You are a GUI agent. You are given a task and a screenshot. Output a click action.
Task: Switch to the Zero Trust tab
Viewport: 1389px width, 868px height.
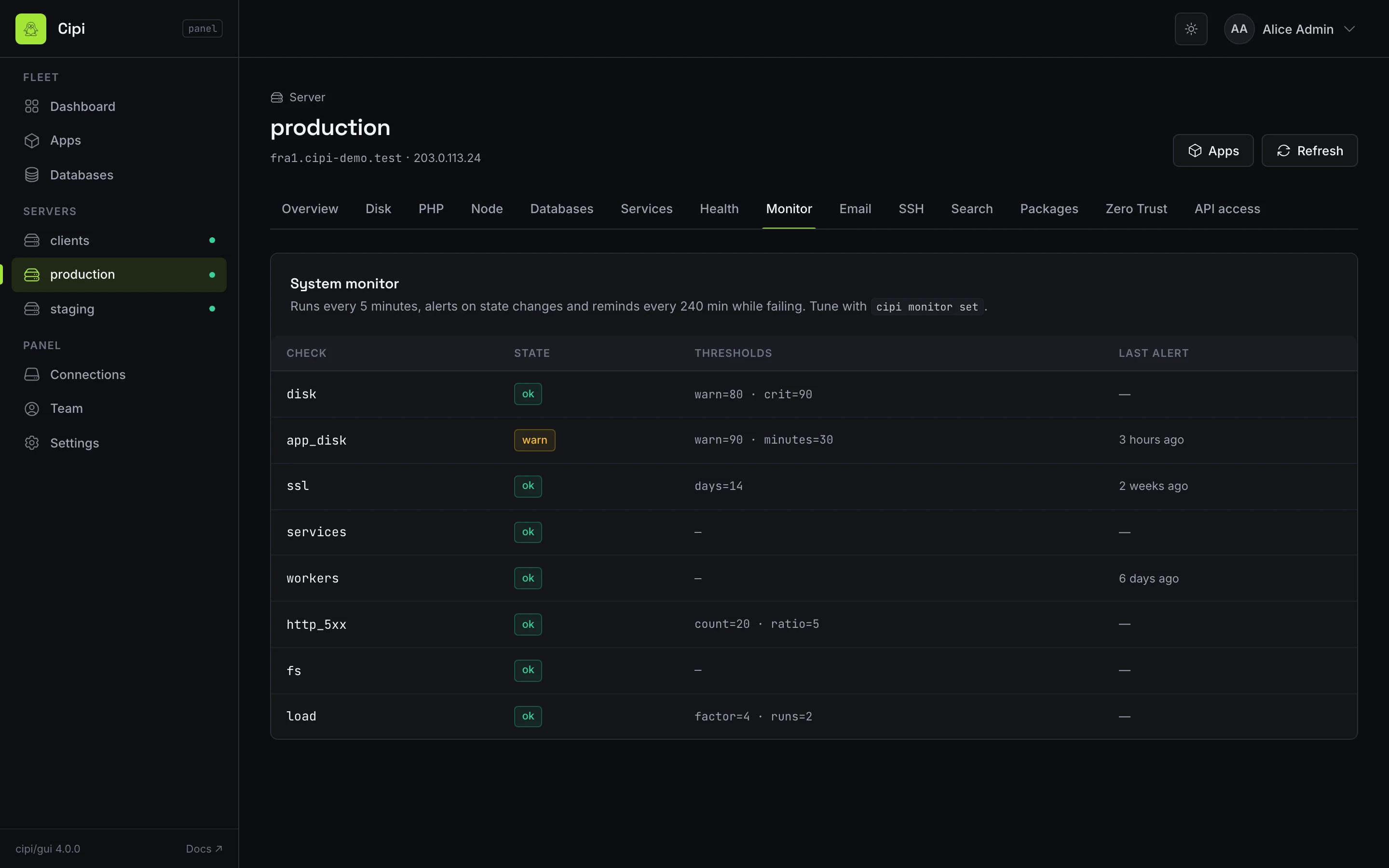1136,209
